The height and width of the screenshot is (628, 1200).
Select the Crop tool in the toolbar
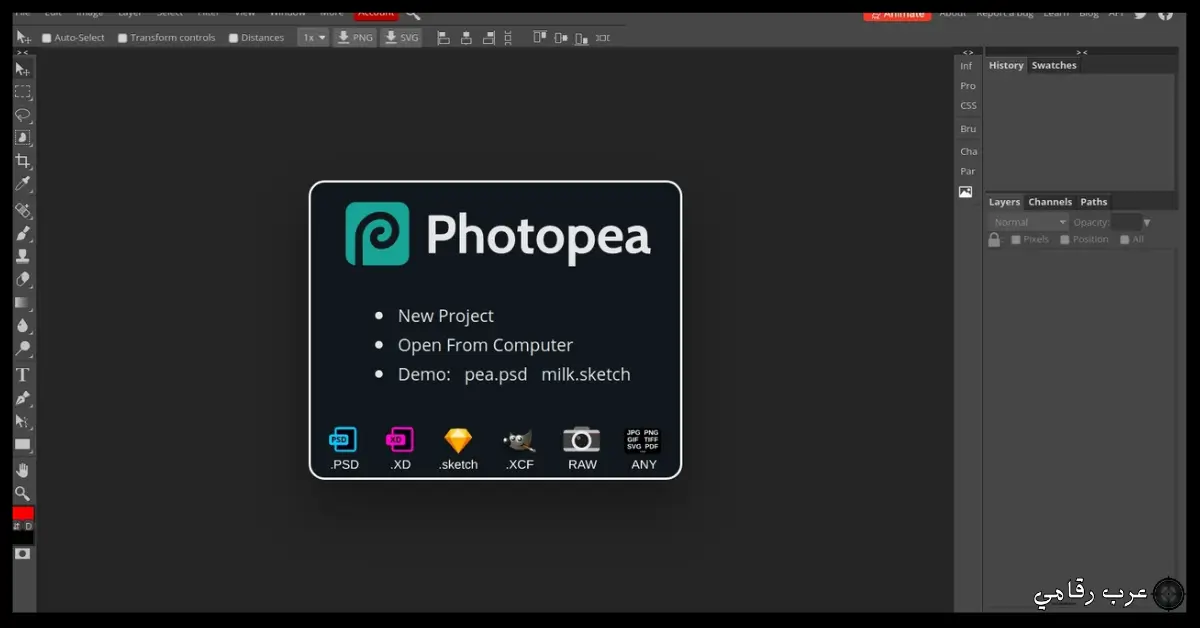click(23, 160)
